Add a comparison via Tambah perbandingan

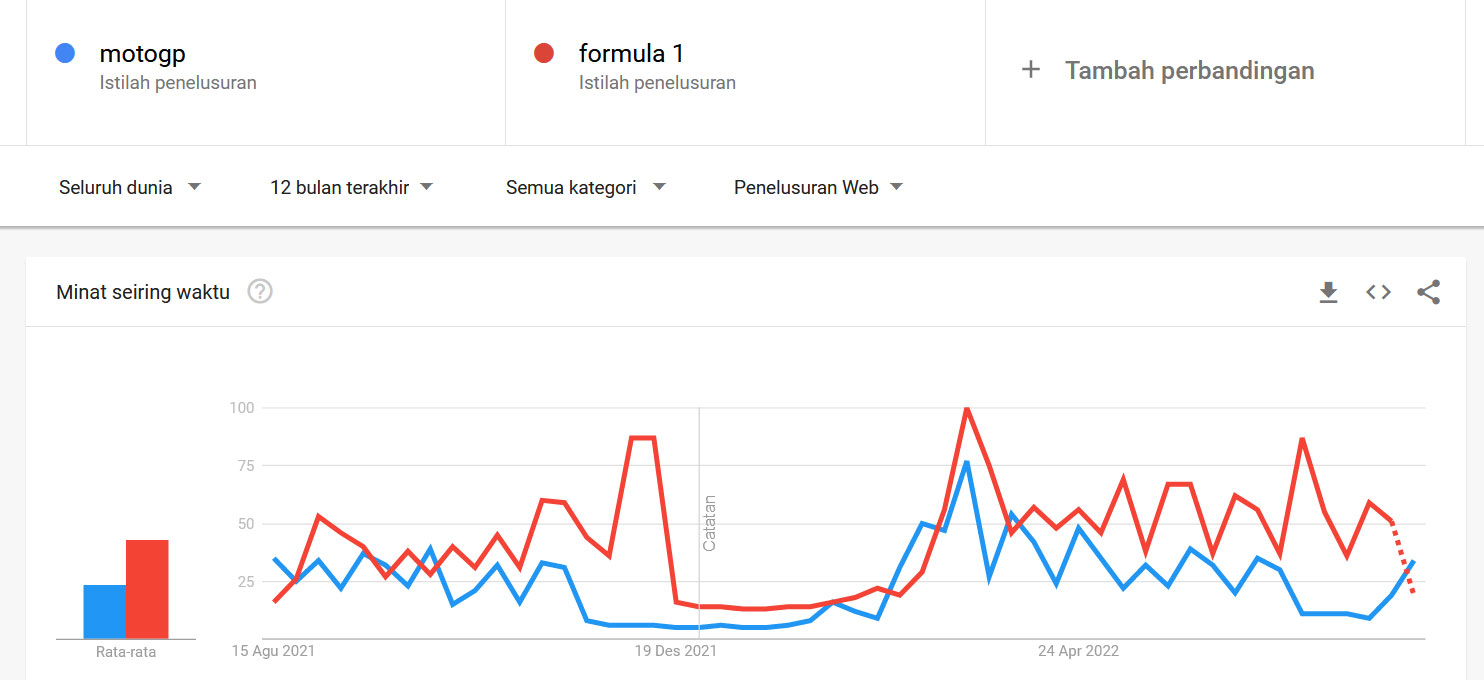click(x=1189, y=70)
